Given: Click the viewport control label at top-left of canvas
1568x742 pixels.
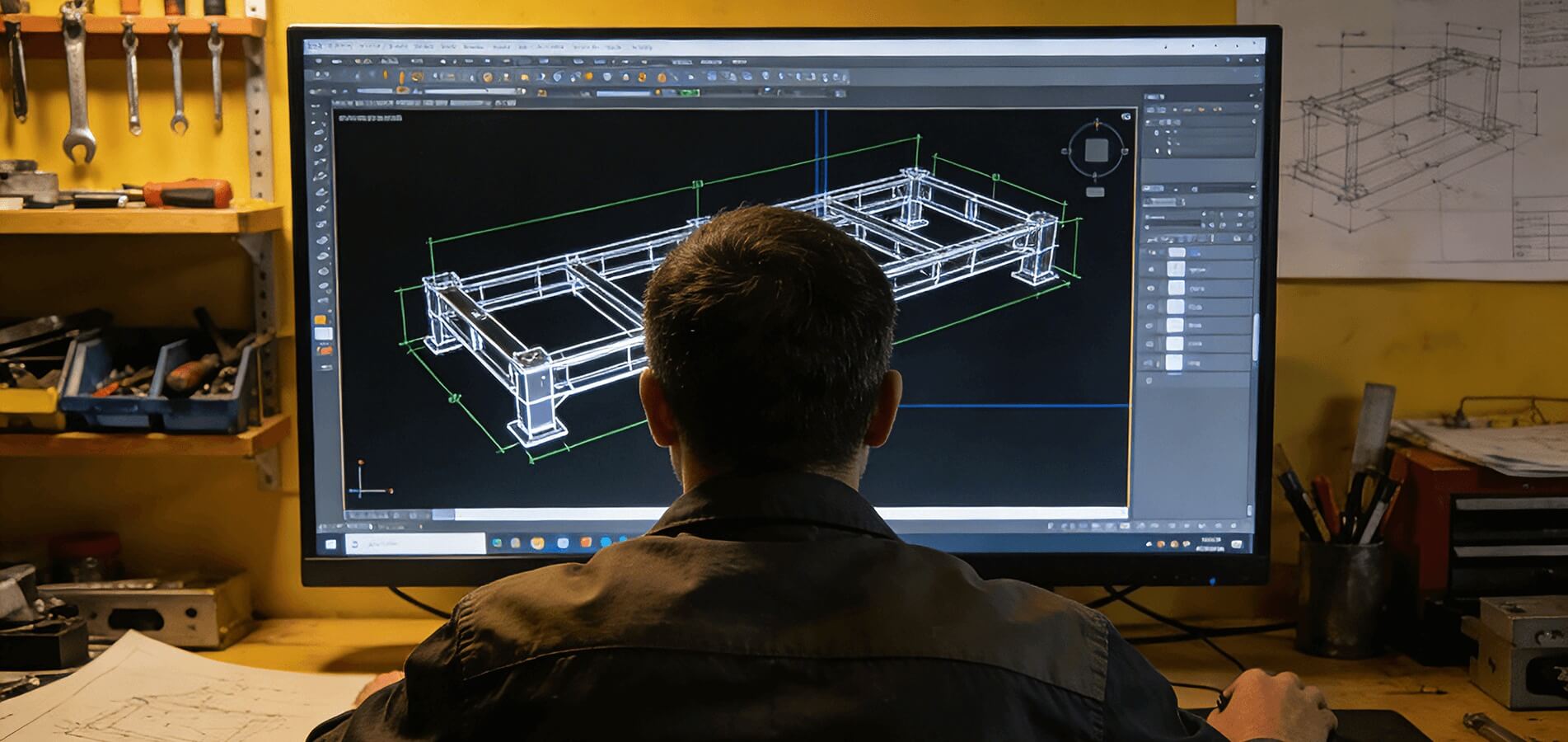Looking at the screenshot, I should pyautogui.click(x=371, y=118).
